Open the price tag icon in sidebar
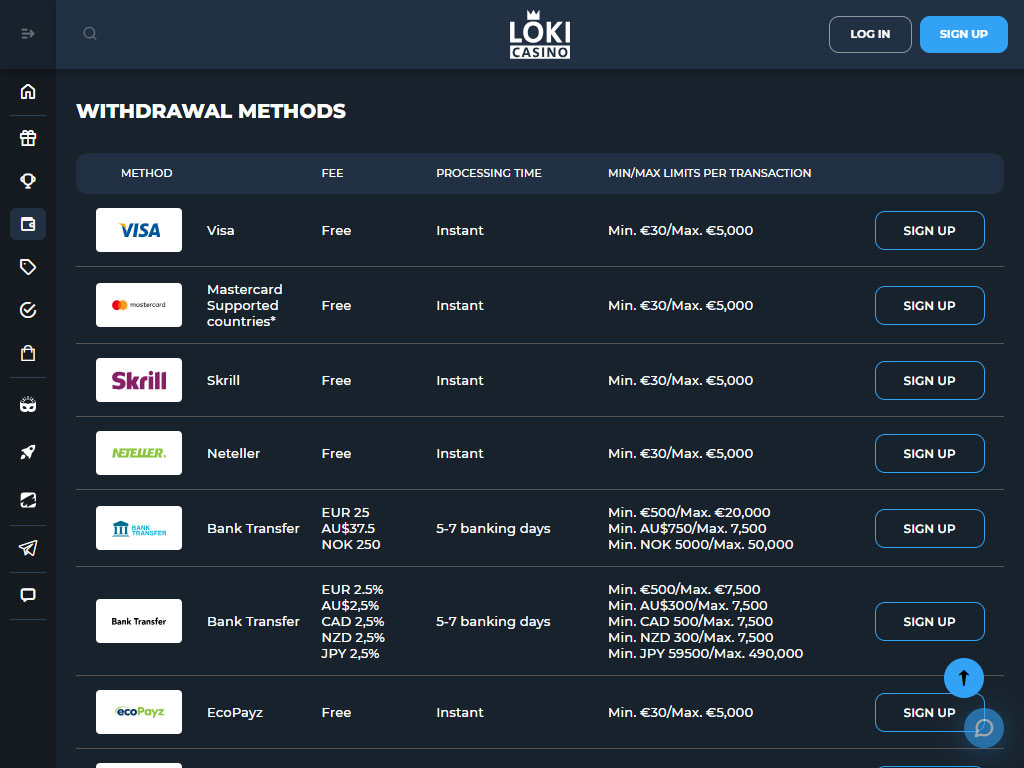This screenshot has height=768, width=1024. pyautogui.click(x=28, y=266)
